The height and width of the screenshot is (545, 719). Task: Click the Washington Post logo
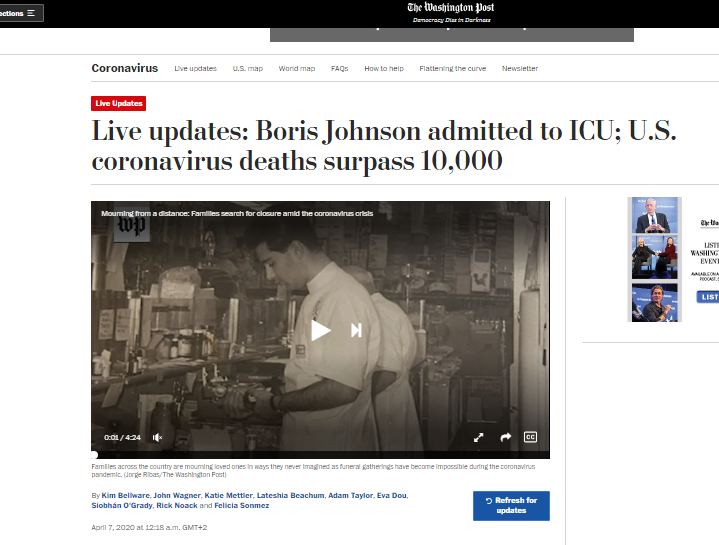[451, 8]
